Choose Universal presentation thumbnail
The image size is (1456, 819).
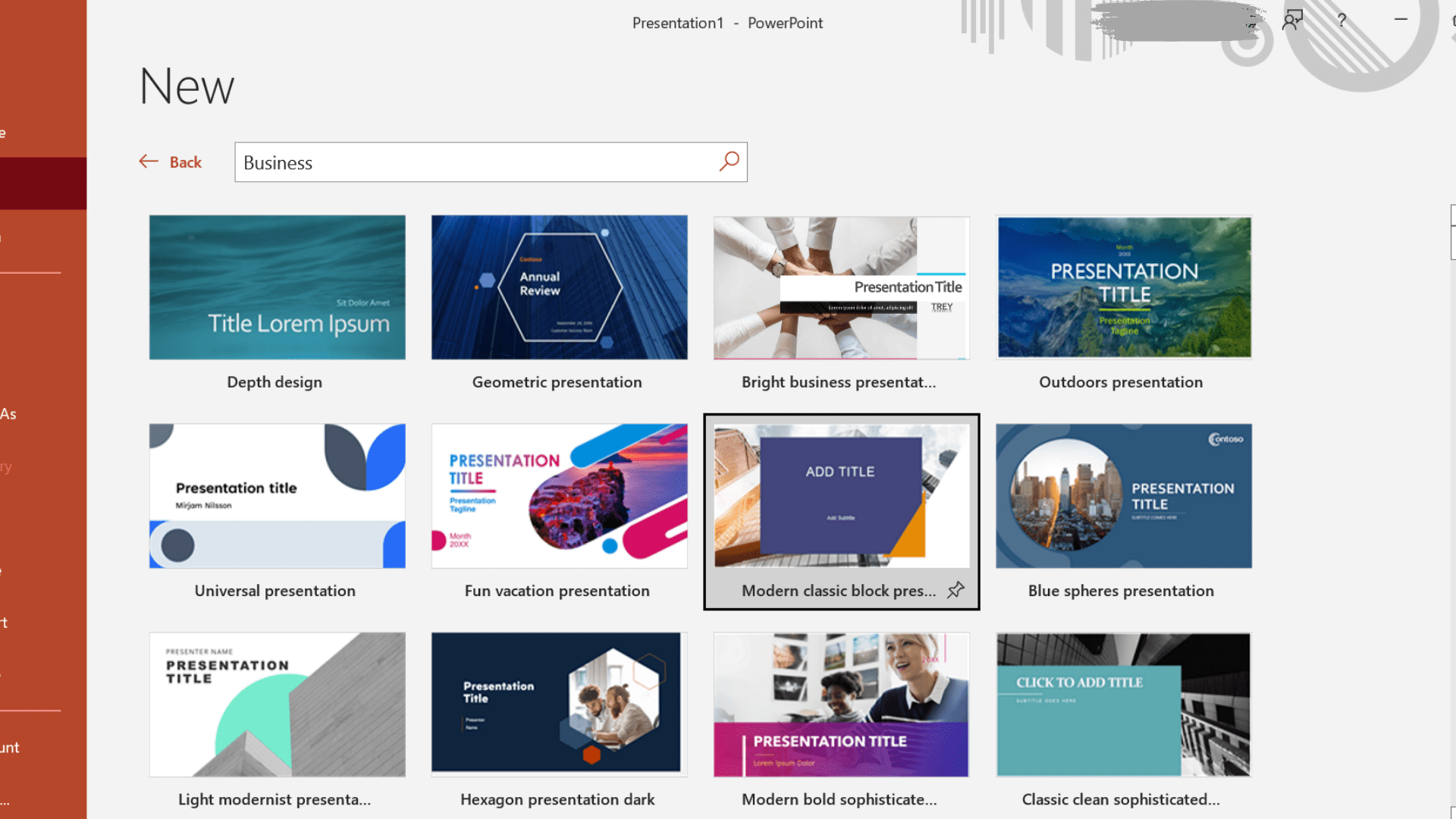pyautogui.click(x=278, y=496)
